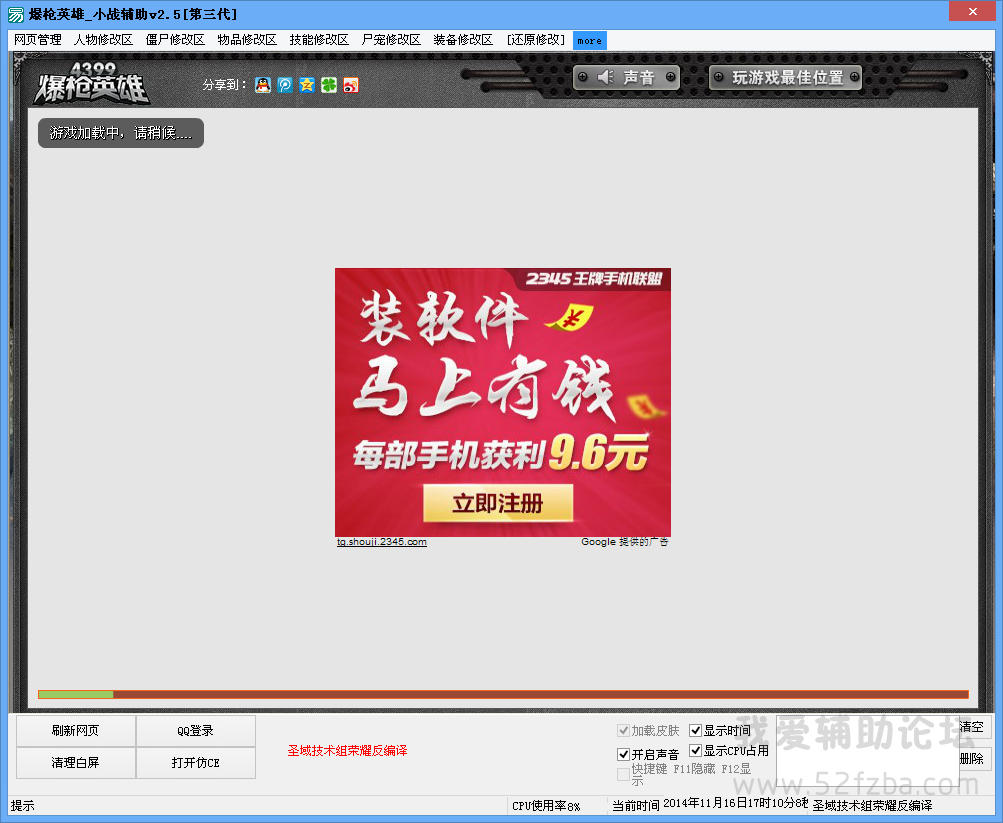Share via the green clover icon
Screen dimensions: 1003x823
[329, 85]
